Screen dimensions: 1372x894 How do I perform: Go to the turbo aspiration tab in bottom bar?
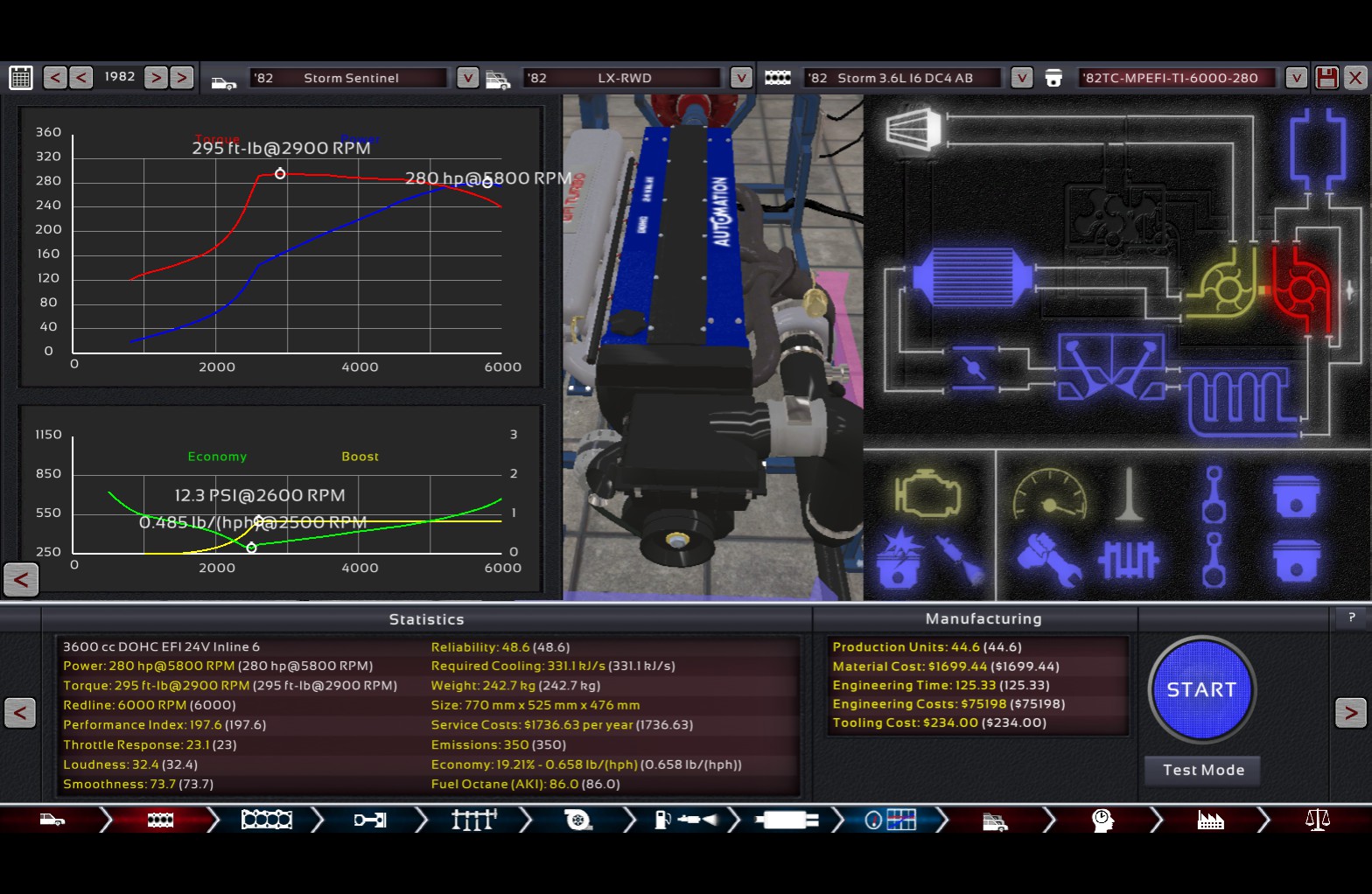coord(578,820)
